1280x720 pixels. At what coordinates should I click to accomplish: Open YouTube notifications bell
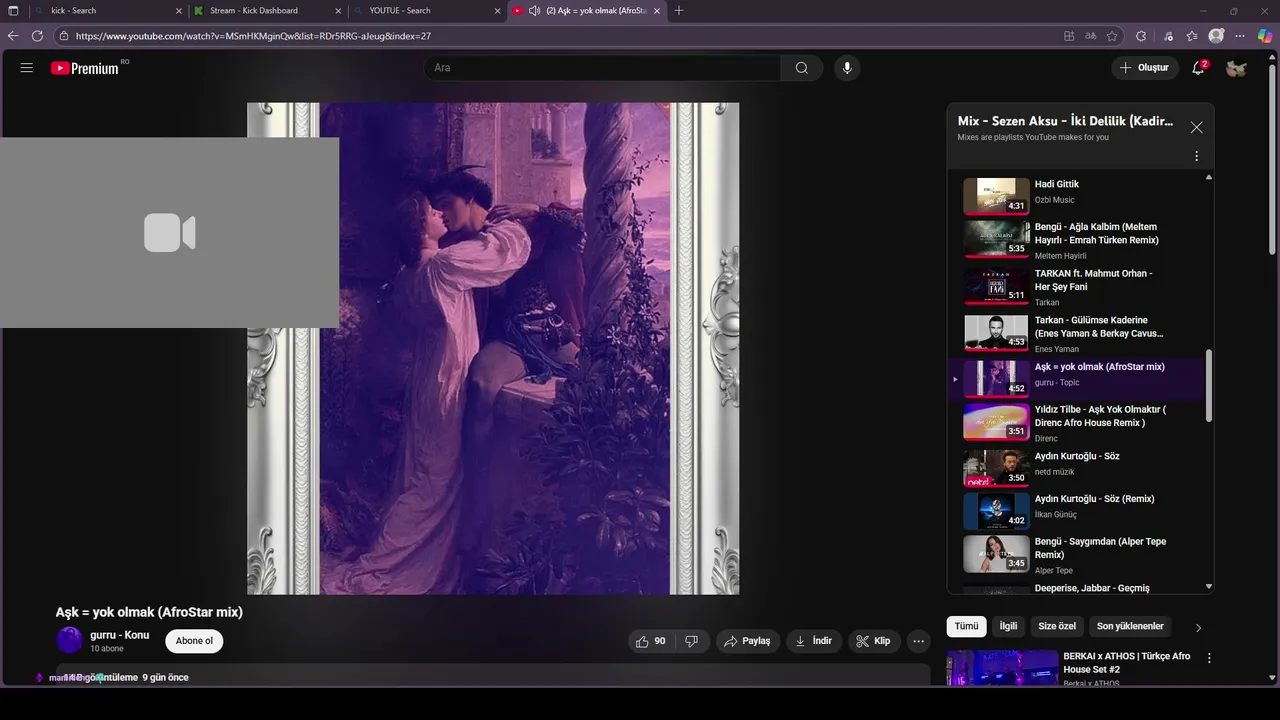[1198, 68]
